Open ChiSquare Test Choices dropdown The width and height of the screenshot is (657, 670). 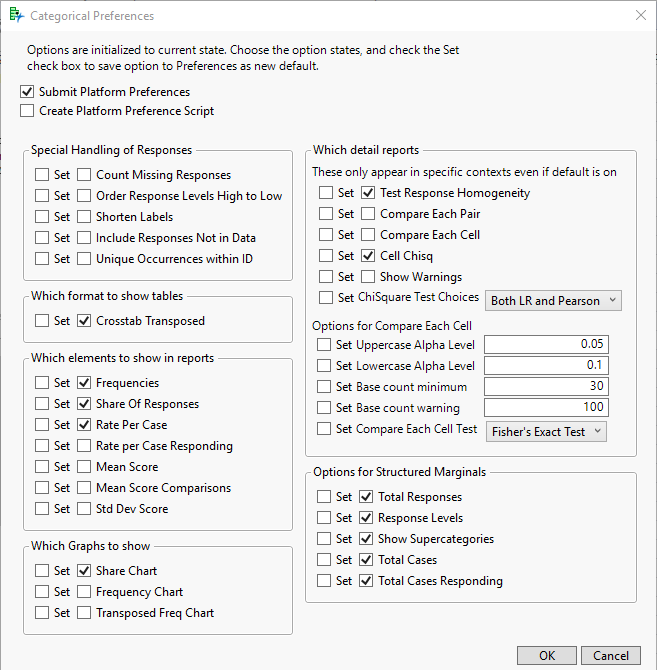coord(553,300)
